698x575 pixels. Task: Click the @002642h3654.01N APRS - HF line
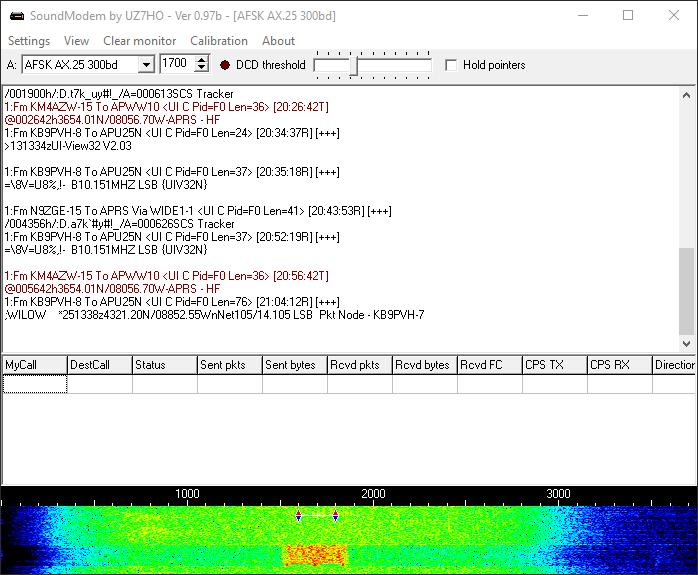pos(112,120)
